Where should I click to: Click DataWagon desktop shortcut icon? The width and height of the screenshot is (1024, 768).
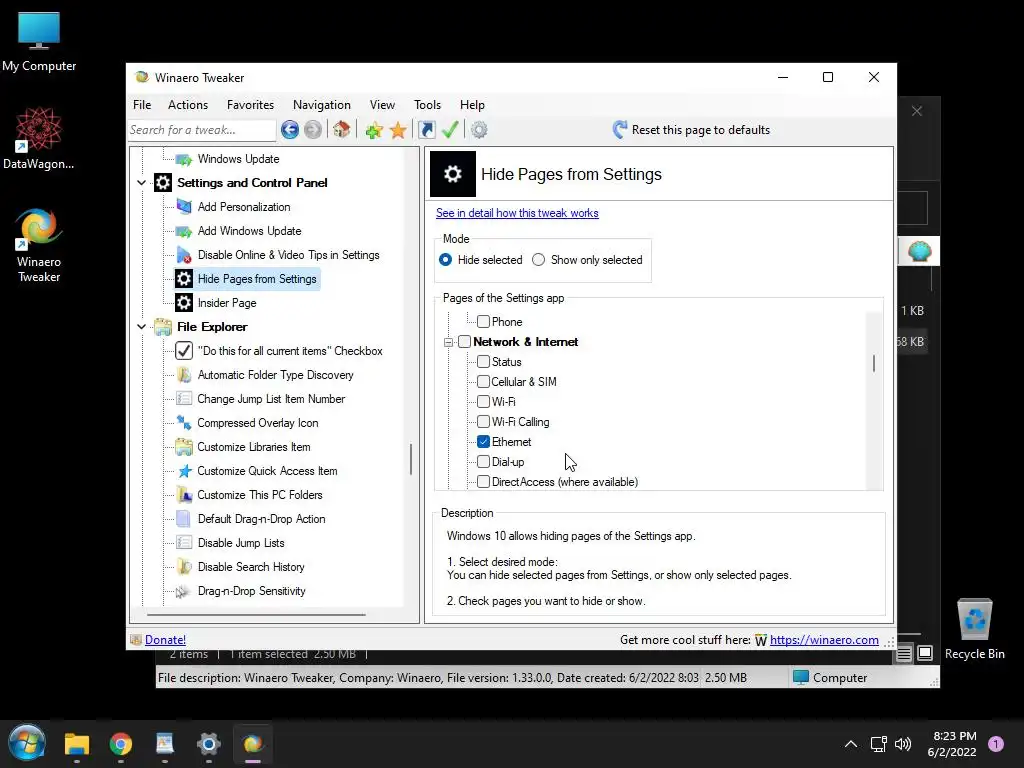[x=39, y=129]
